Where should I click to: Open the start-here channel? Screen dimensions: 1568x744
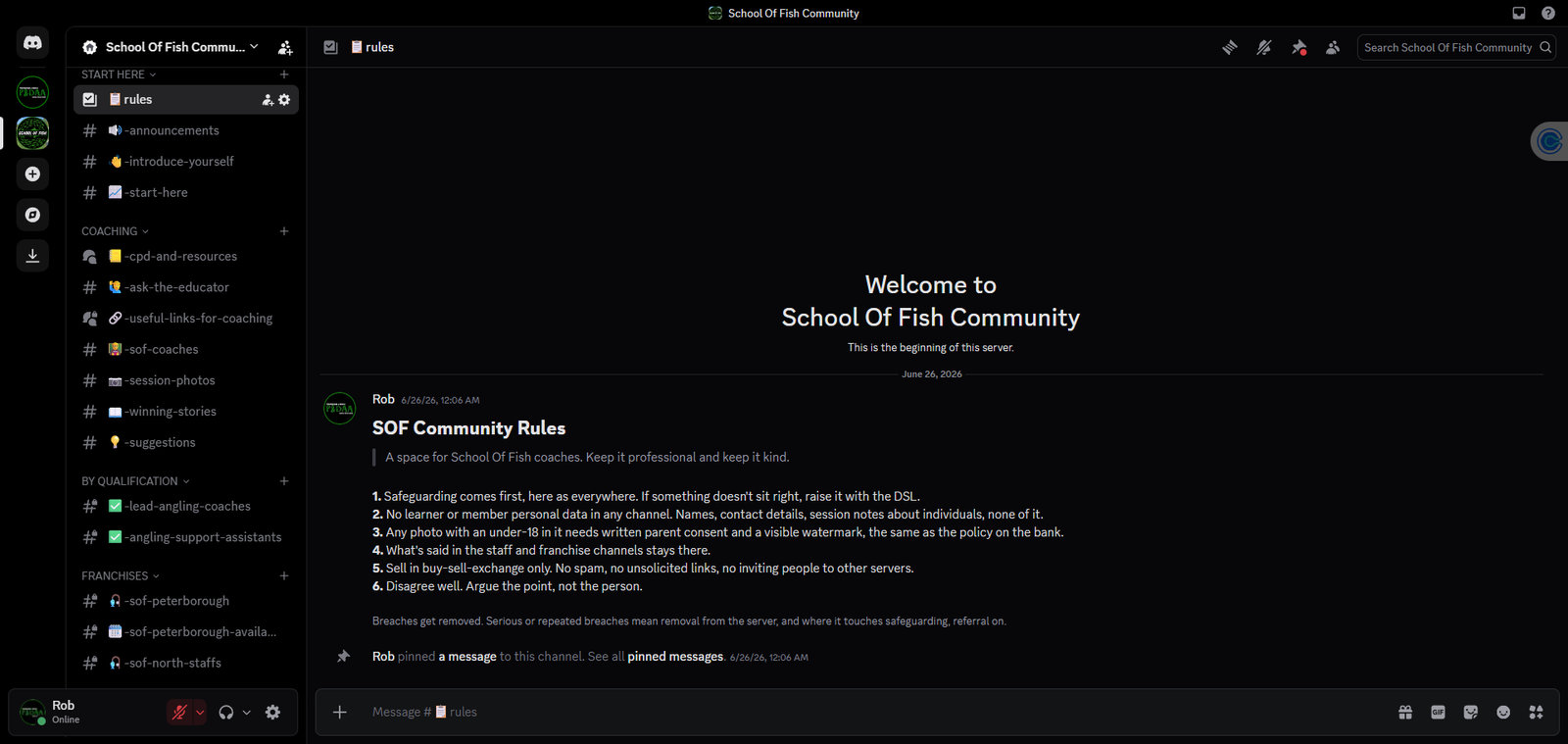(x=186, y=193)
